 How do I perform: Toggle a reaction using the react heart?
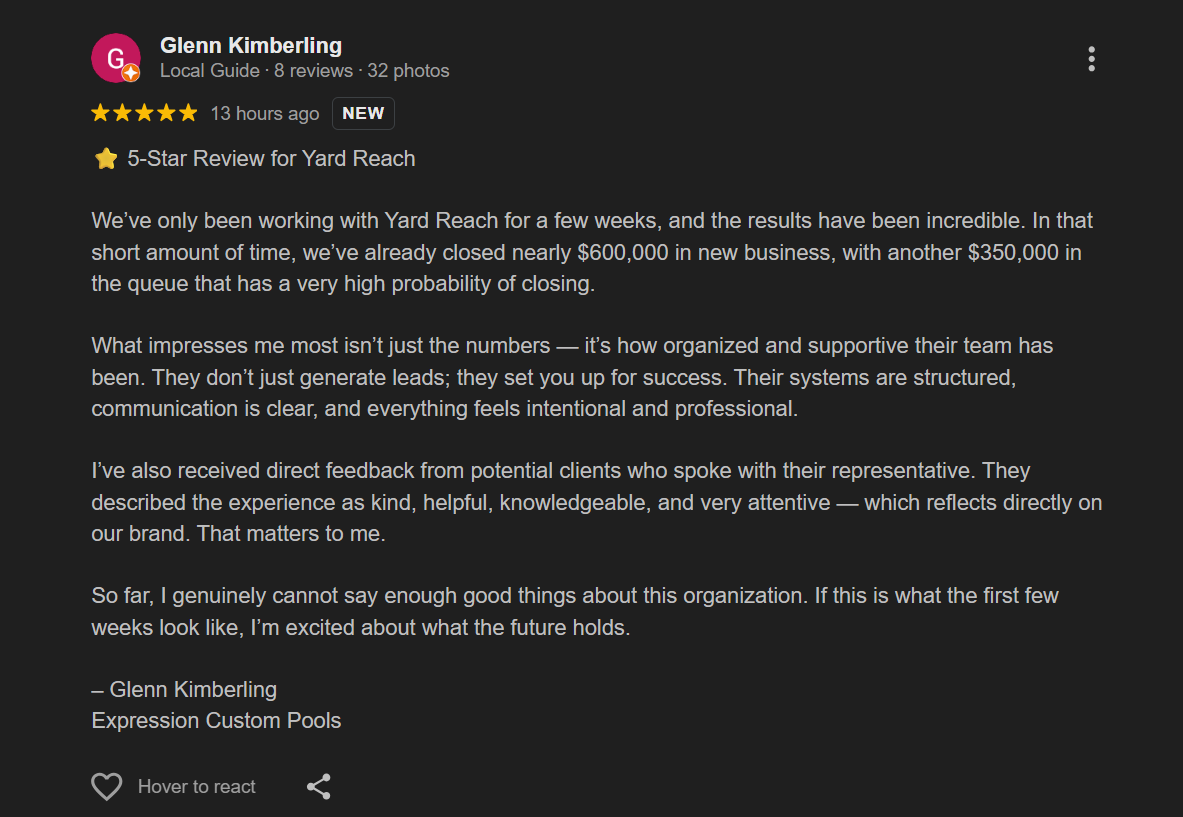pos(106,787)
